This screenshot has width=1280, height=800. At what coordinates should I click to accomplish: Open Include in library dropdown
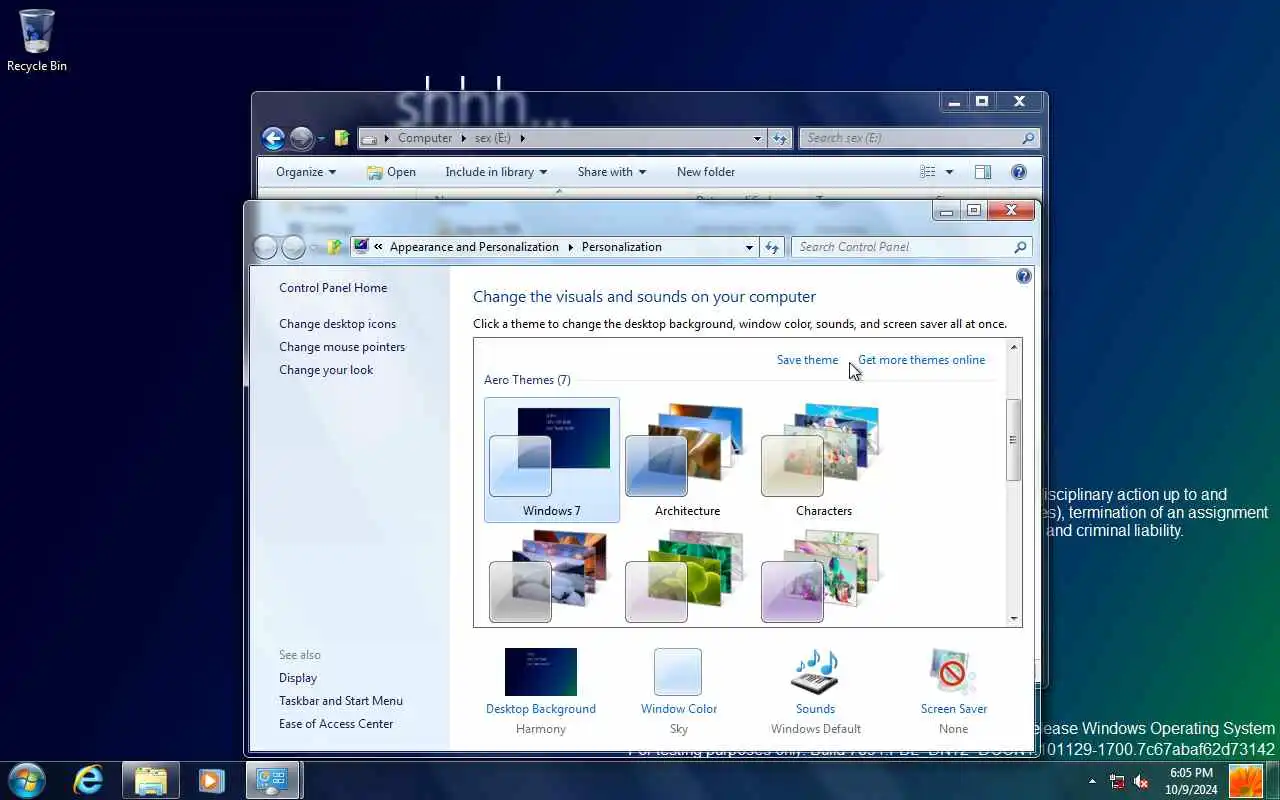pos(496,172)
